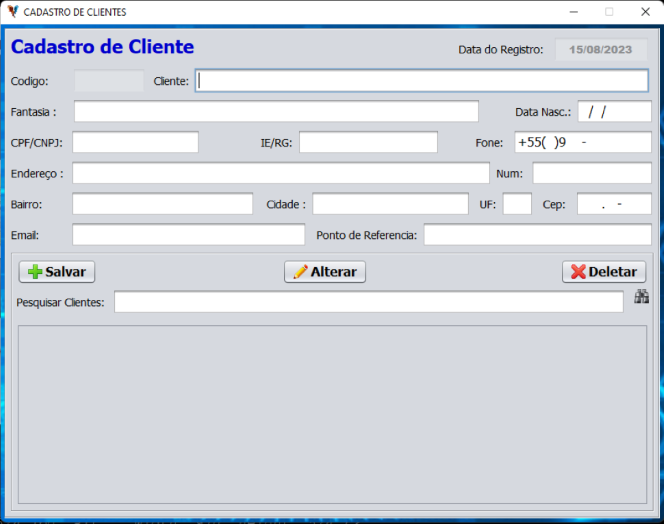Focus the Cliente name field
The height and width of the screenshot is (524, 664).
(x=421, y=81)
